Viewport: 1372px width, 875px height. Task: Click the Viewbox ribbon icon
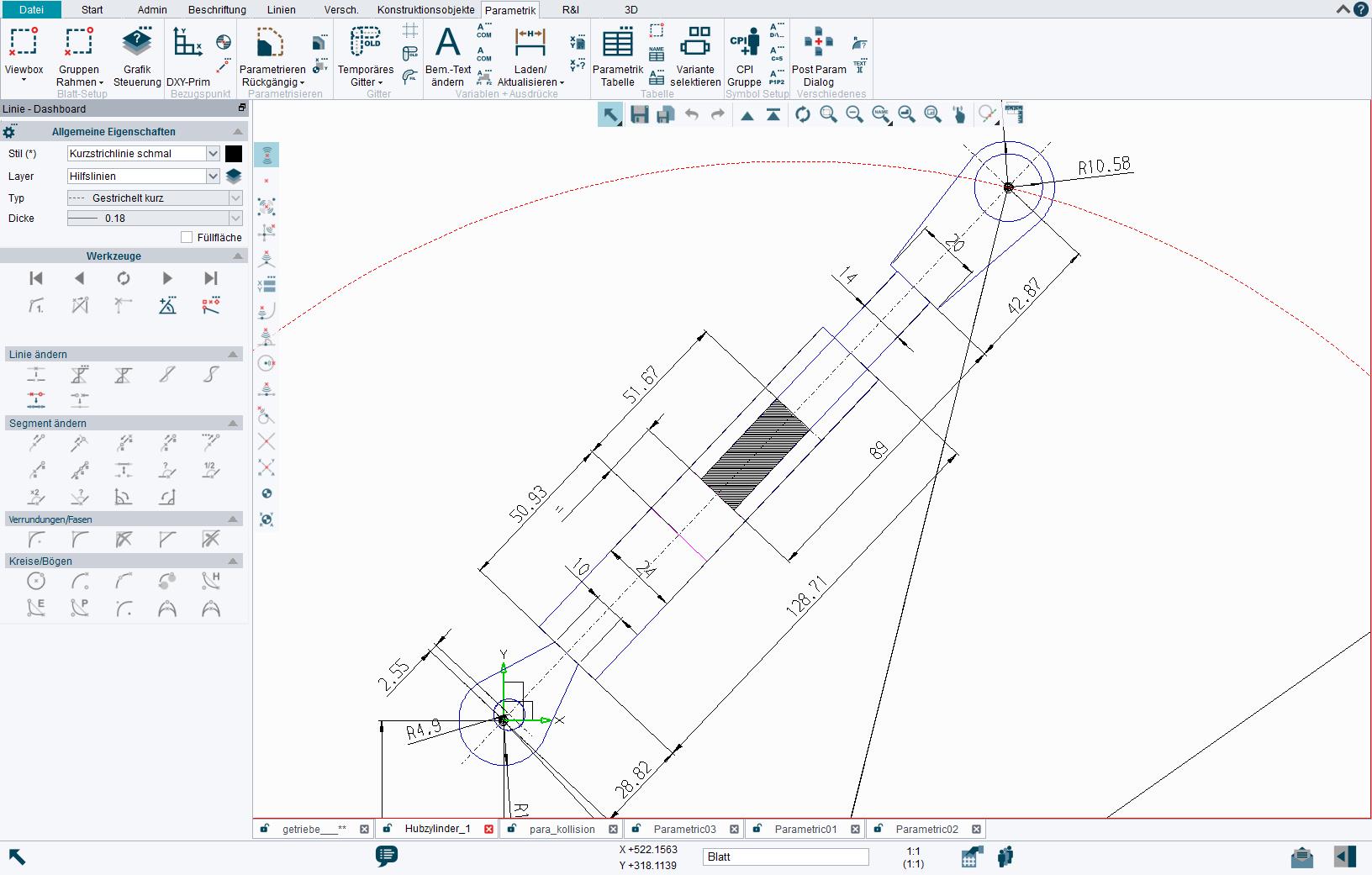tap(24, 42)
